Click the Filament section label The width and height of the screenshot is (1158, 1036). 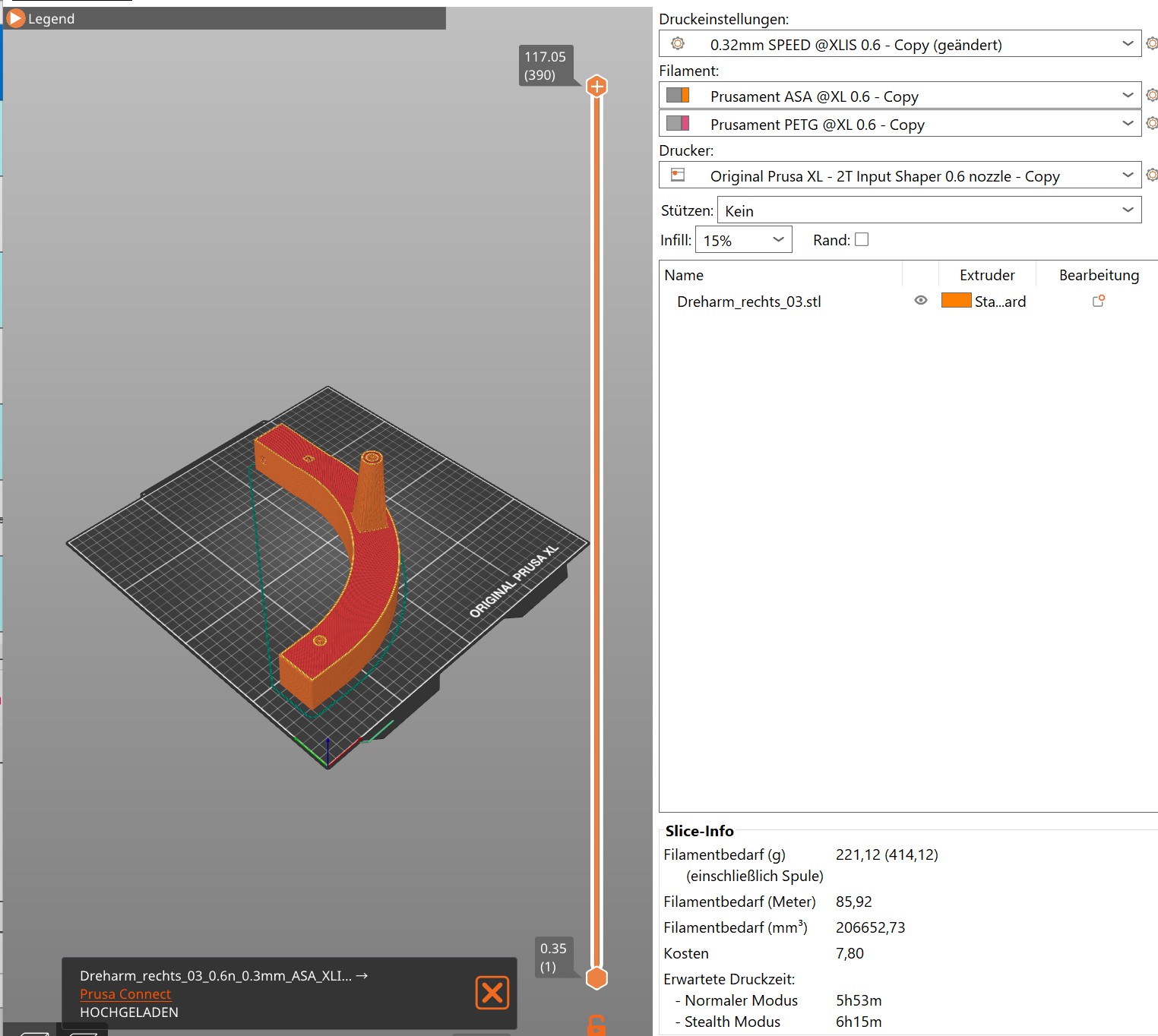689,71
